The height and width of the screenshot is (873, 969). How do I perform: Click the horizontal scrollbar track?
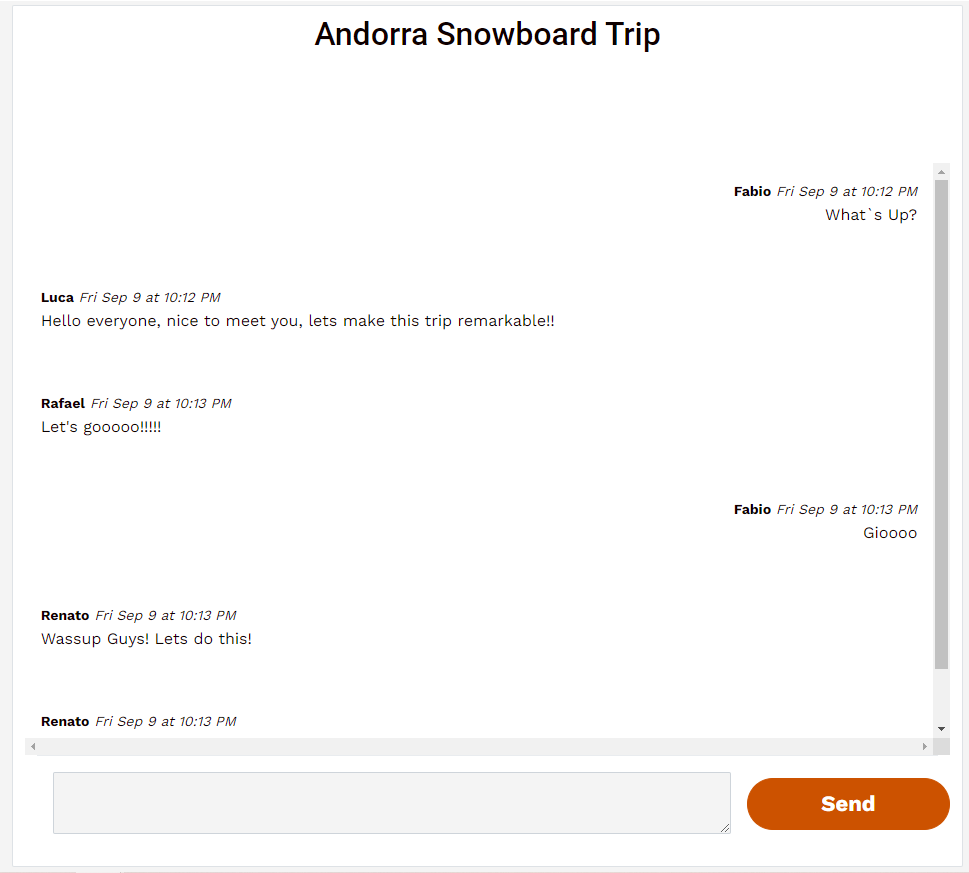(x=478, y=747)
